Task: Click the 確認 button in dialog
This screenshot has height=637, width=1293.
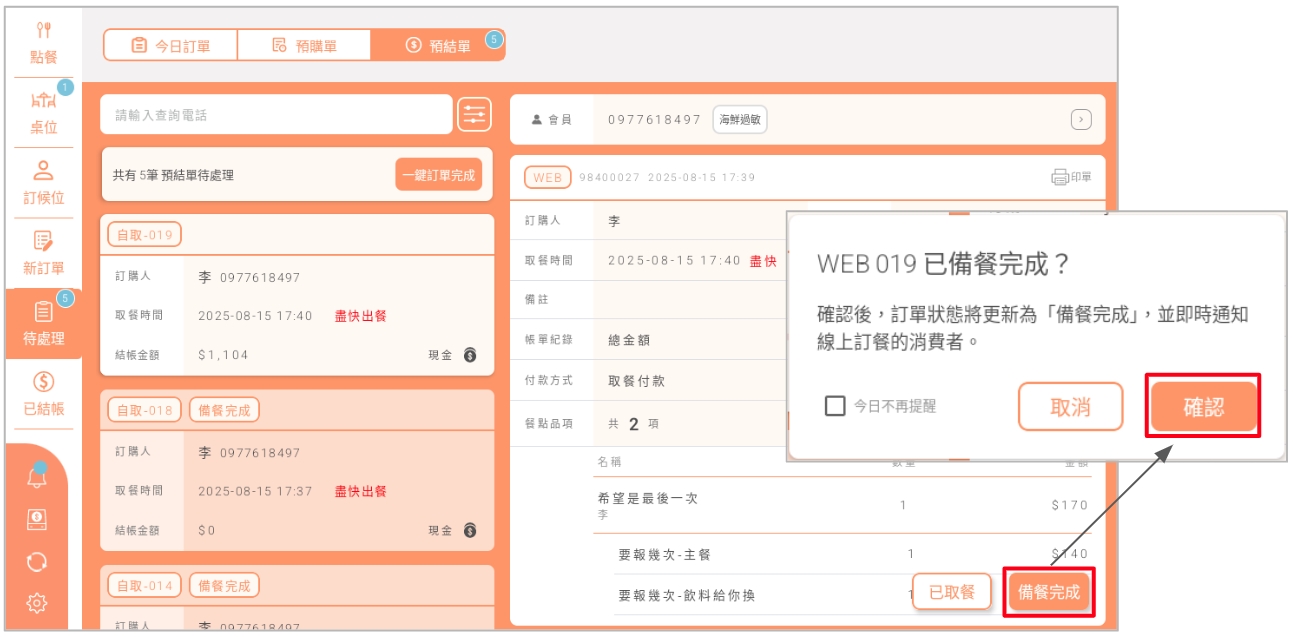Action: [x=1203, y=407]
